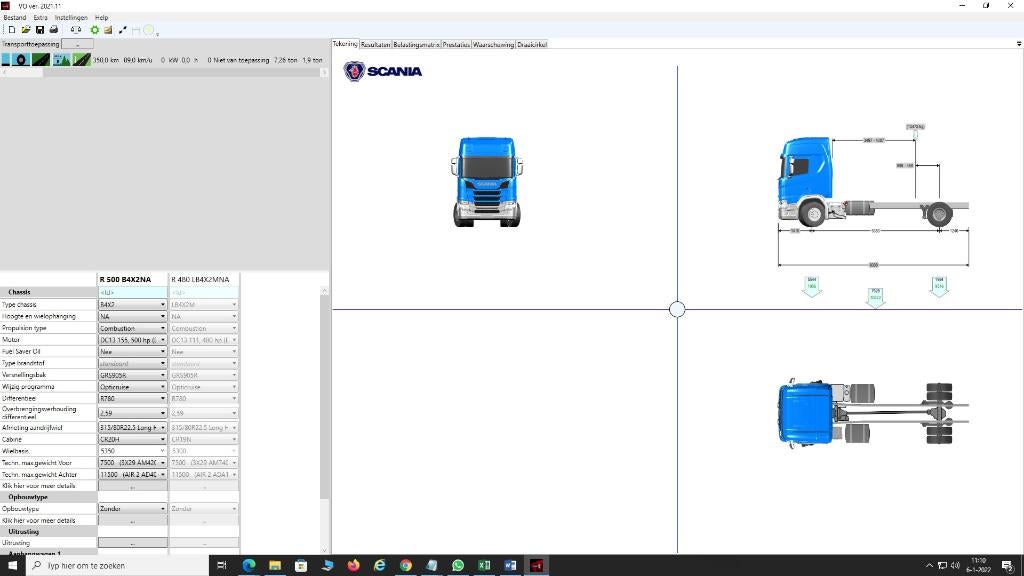Open Techn. max.gewicht Voor dropdown for R 500
The width and height of the screenshot is (1024, 576).
pos(133,463)
